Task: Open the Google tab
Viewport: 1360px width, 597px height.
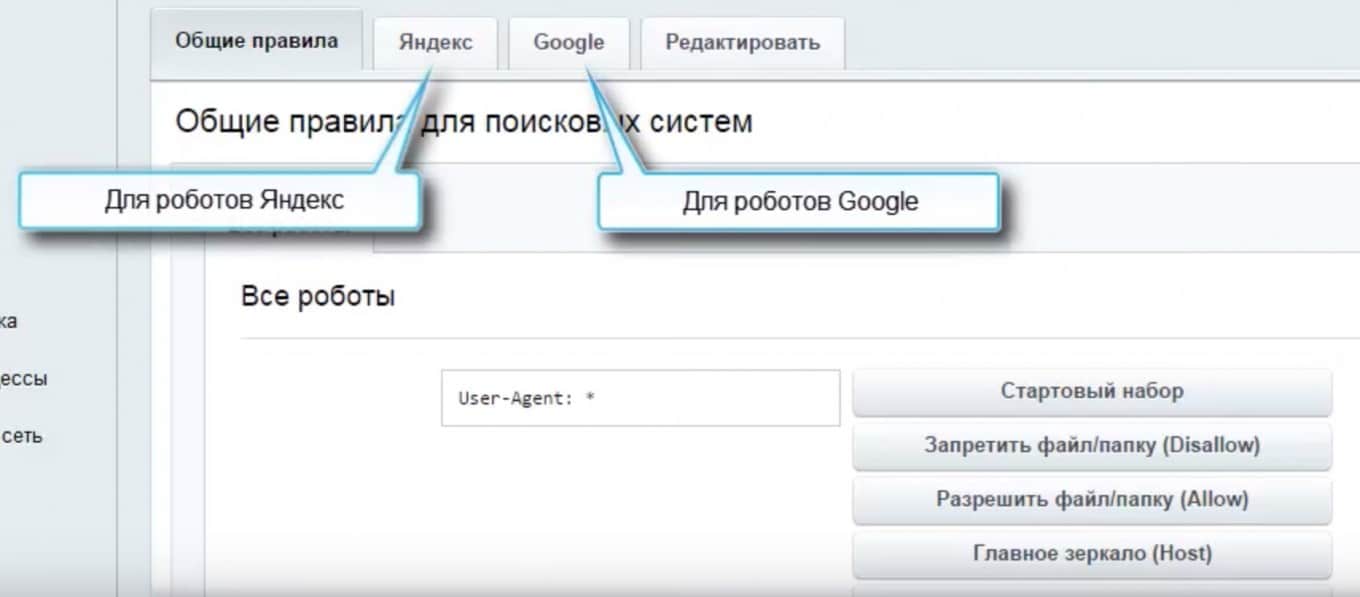Action: click(x=568, y=43)
